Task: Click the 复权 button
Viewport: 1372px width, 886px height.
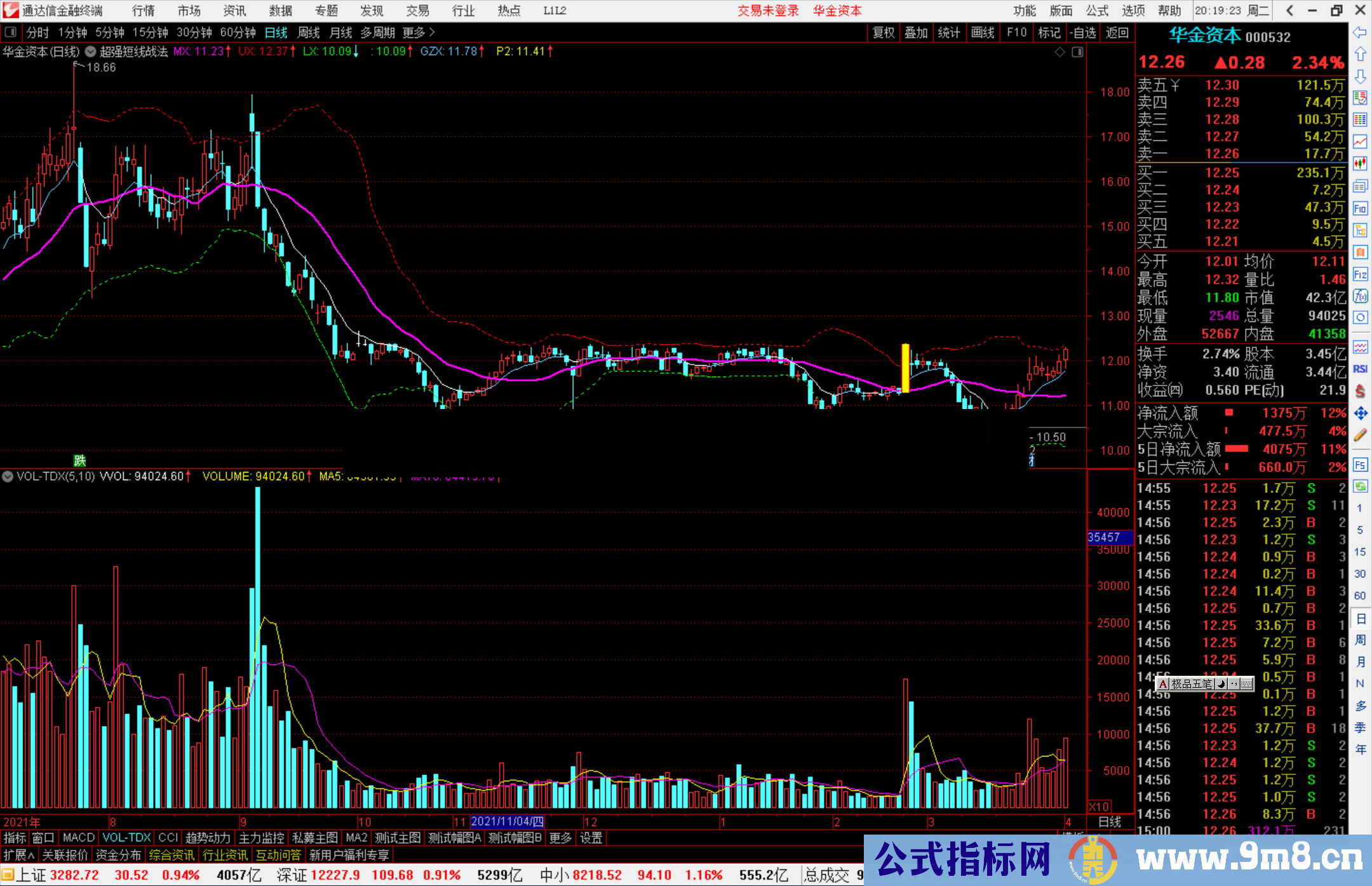Action: coord(883,32)
